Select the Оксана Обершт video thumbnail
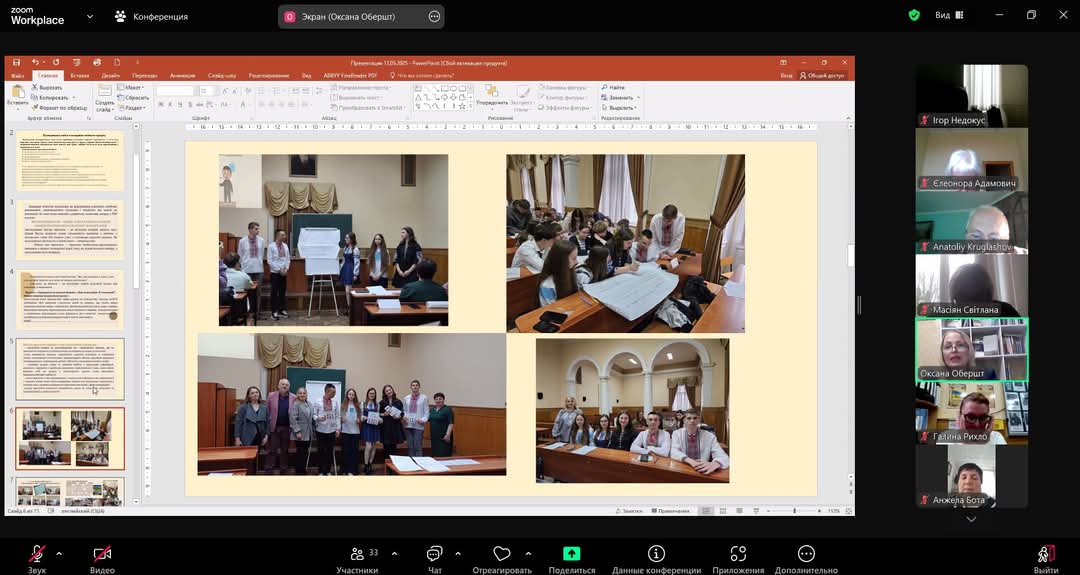Image resolution: width=1080 pixels, height=575 pixels. (971, 349)
